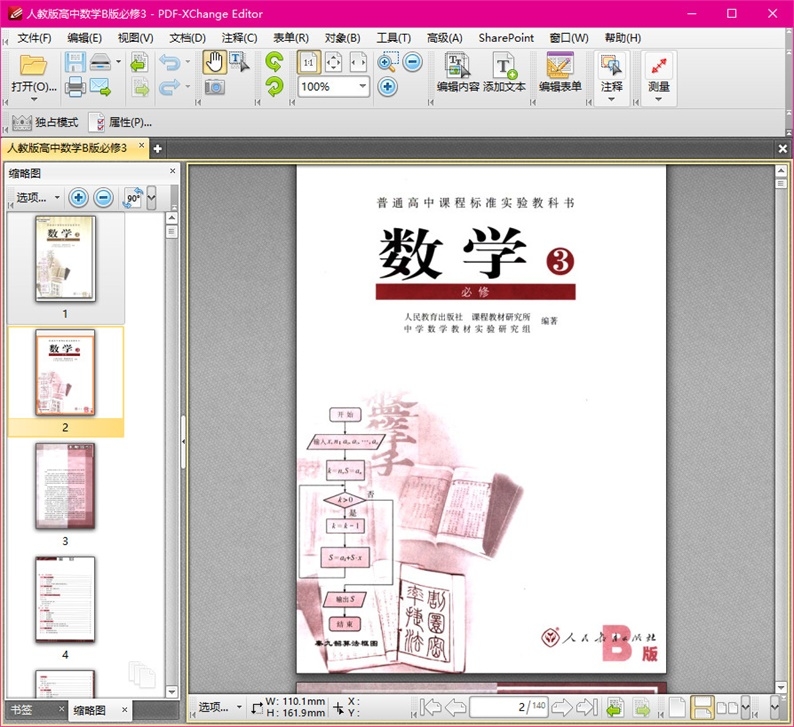Fit the whole page in the window
Image resolution: width=794 pixels, height=727 pixels.
333,62
